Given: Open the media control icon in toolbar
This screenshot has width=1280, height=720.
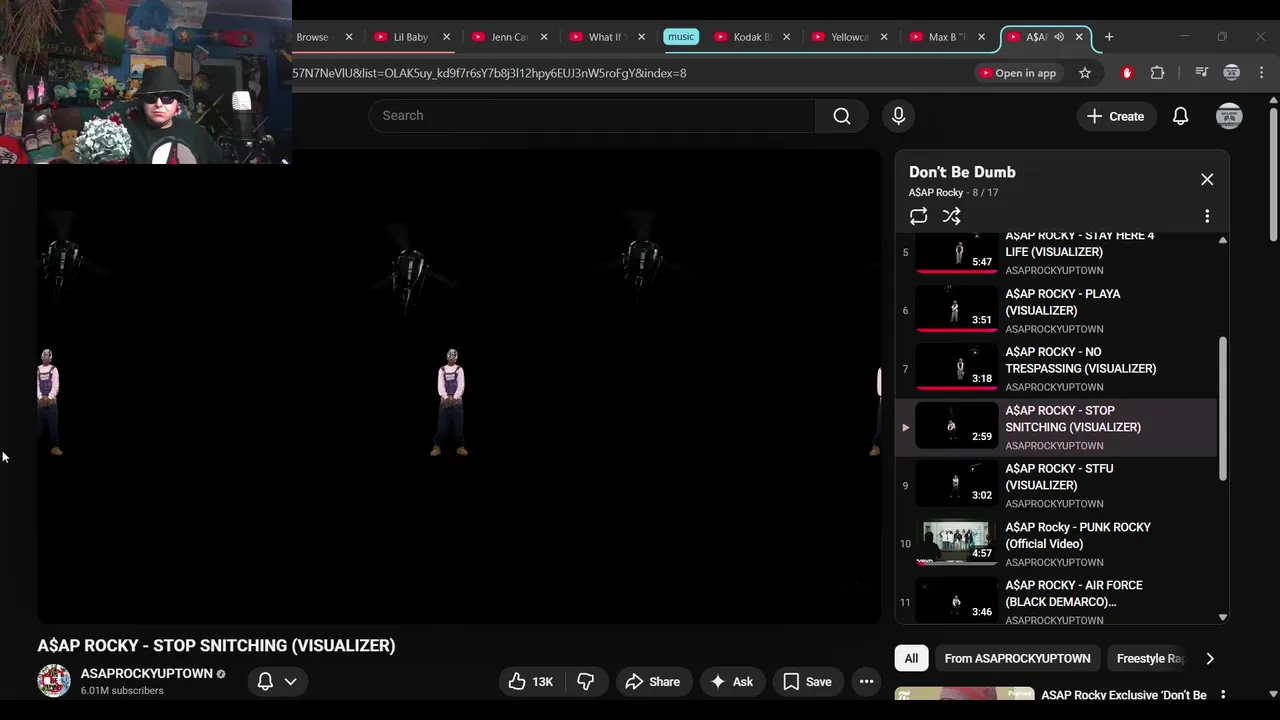Looking at the screenshot, I should click(1201, 73).
